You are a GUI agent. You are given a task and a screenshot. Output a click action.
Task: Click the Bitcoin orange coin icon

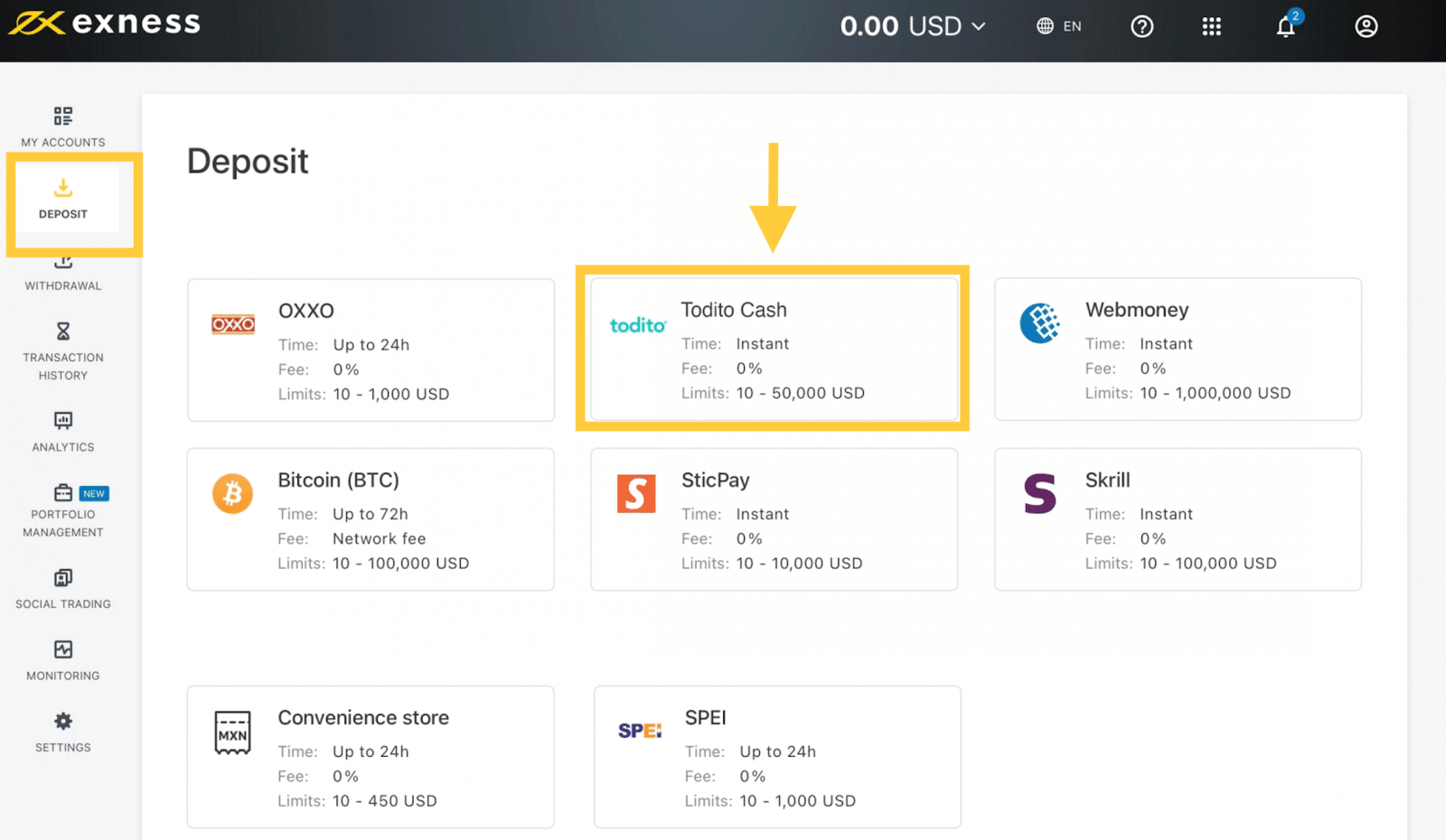pos(233,493)
